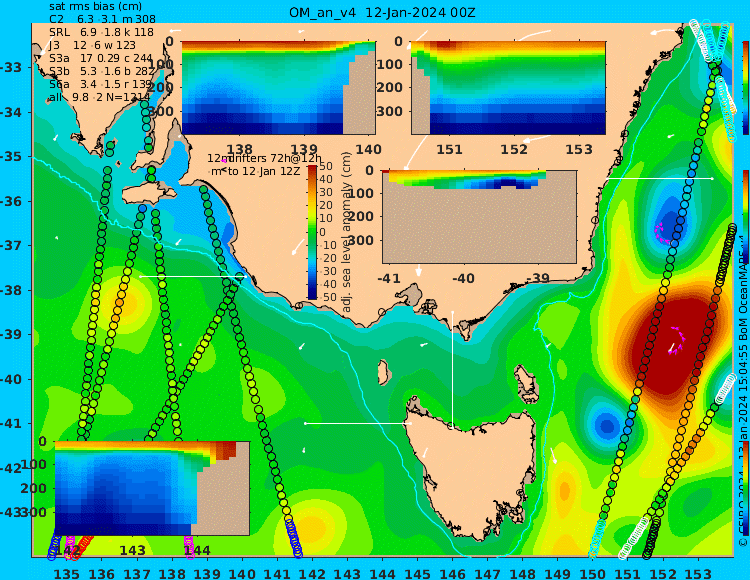Click the 'adj. sea level anomaly (cm)' label
Image resolution: width=750 pixels, height=580 pixels.
tap(347, 232)
